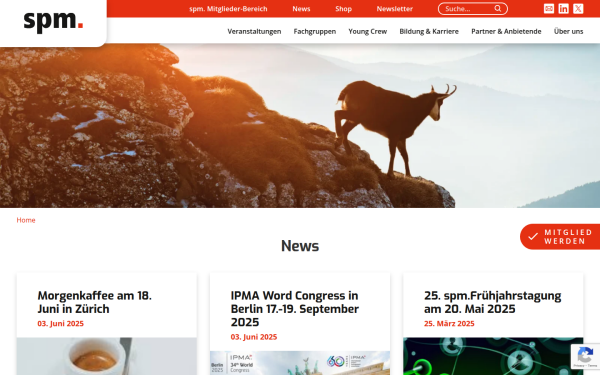600x375 pixels.
Task: Click the reCAPTCHA badge icon
Action: point(585,356)
